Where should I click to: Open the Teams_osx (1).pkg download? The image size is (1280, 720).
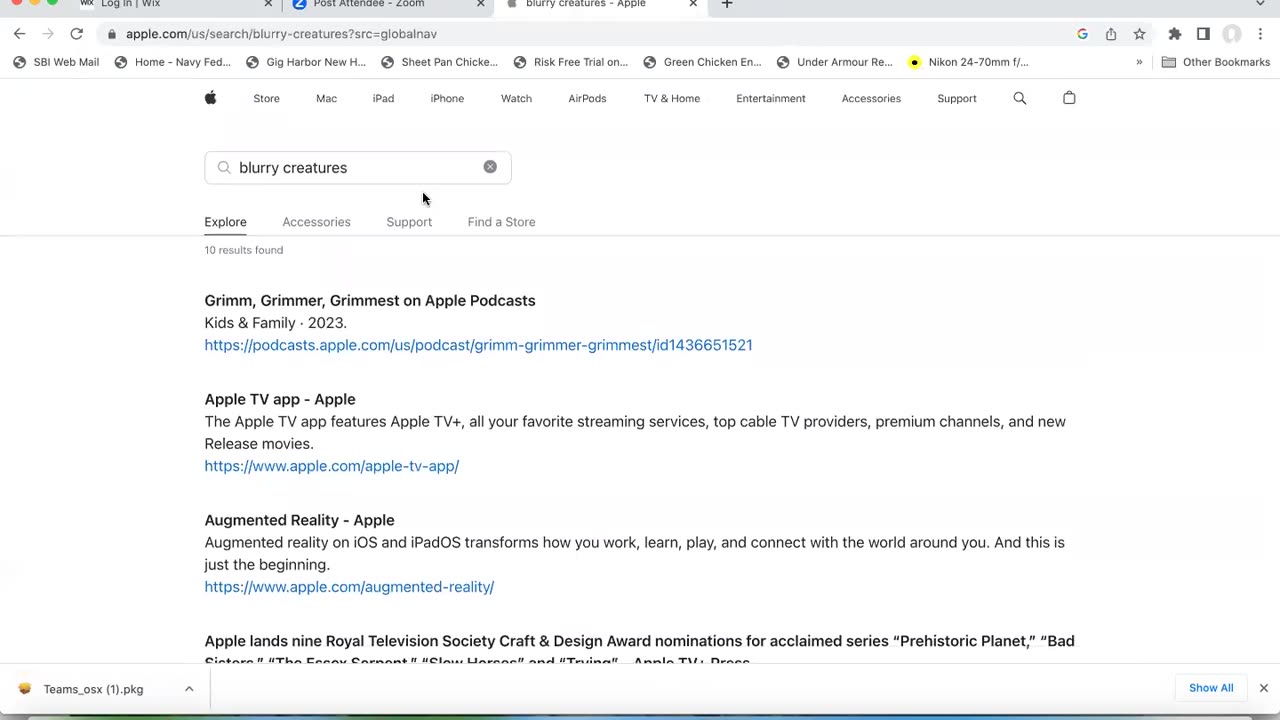[93, 689]
